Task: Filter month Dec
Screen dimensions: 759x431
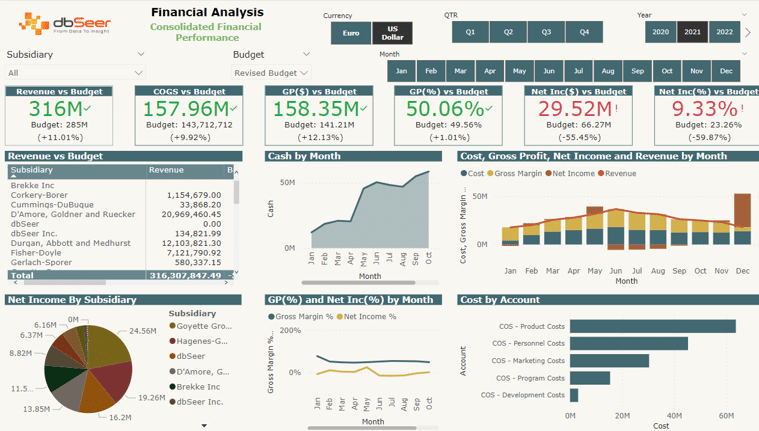Action: [x=726, y=71]
